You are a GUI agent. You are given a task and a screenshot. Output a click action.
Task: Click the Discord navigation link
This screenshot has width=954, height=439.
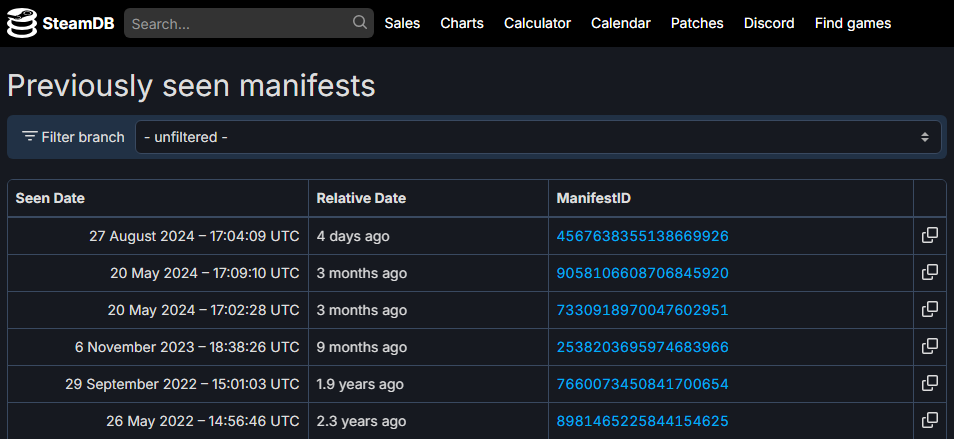coord(769,23)
